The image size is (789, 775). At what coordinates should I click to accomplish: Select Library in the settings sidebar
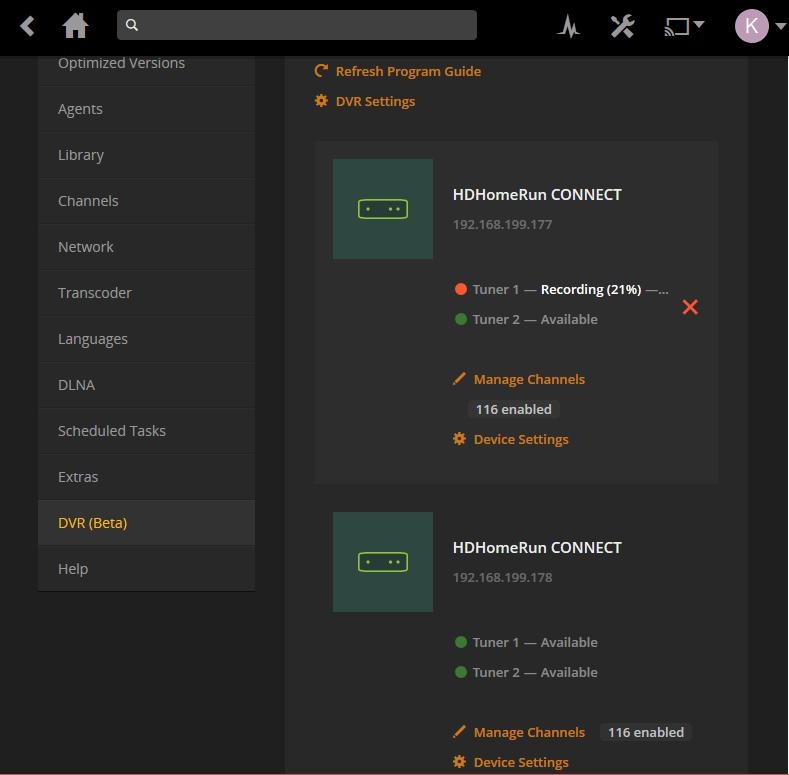coord(146,155)
